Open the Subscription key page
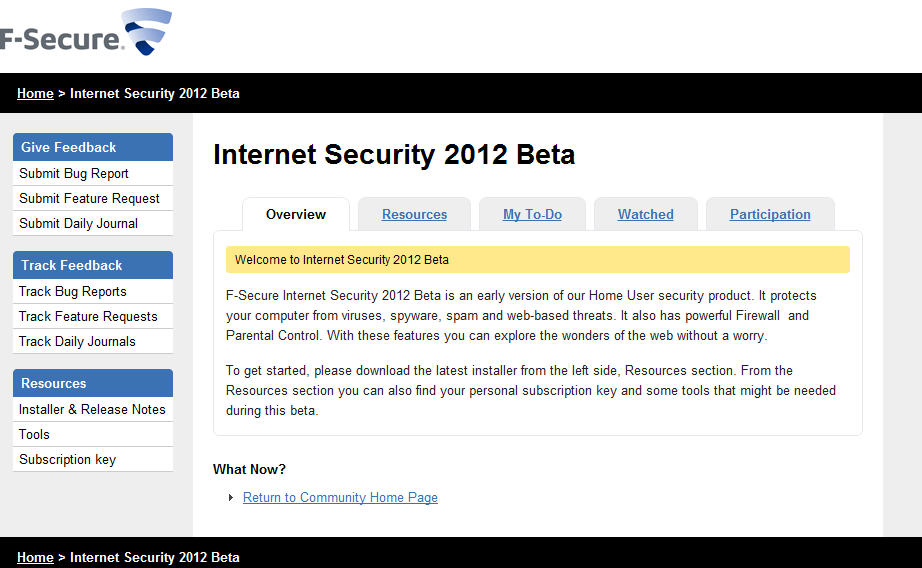Image resolution: width=922 pixels, height=568 pixels. click(67, 459)
